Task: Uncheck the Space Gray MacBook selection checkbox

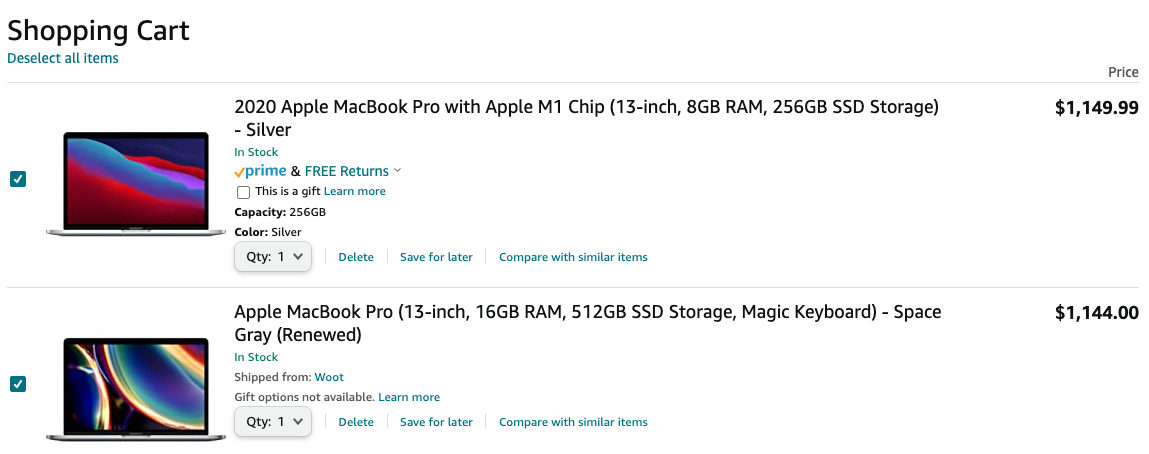Action: [x=18, y=384]
